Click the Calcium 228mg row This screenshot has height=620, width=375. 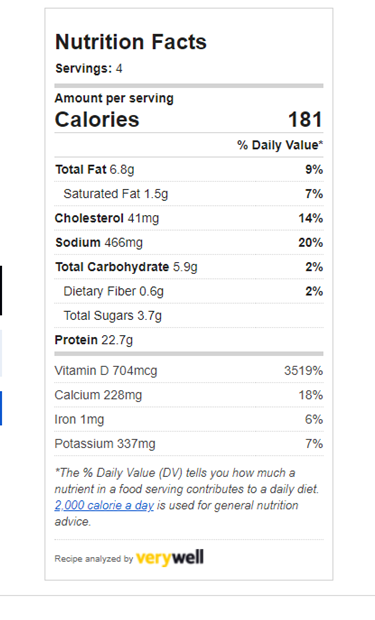pos(189,395)
